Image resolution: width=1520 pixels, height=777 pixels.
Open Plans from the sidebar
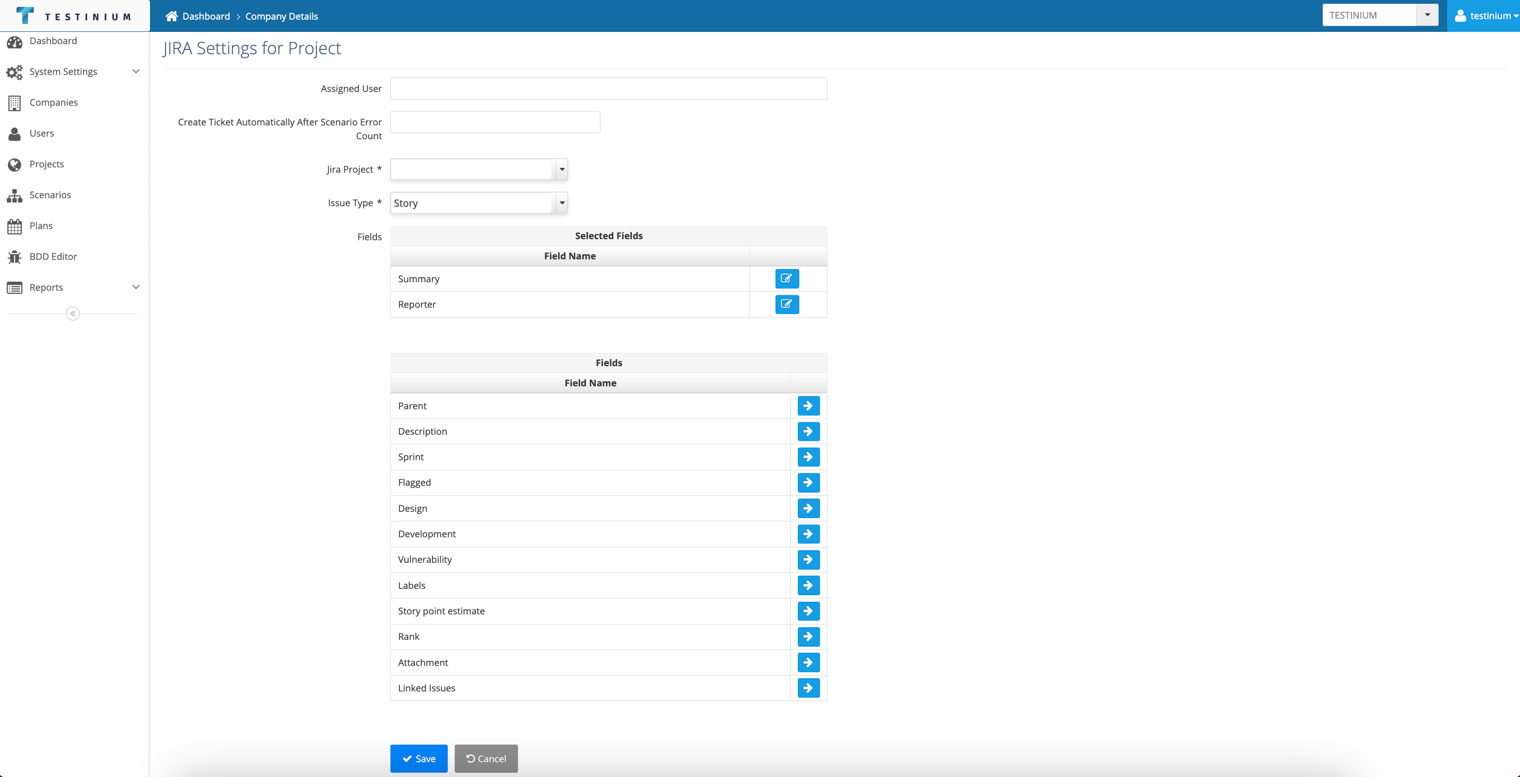coord(41,226)
